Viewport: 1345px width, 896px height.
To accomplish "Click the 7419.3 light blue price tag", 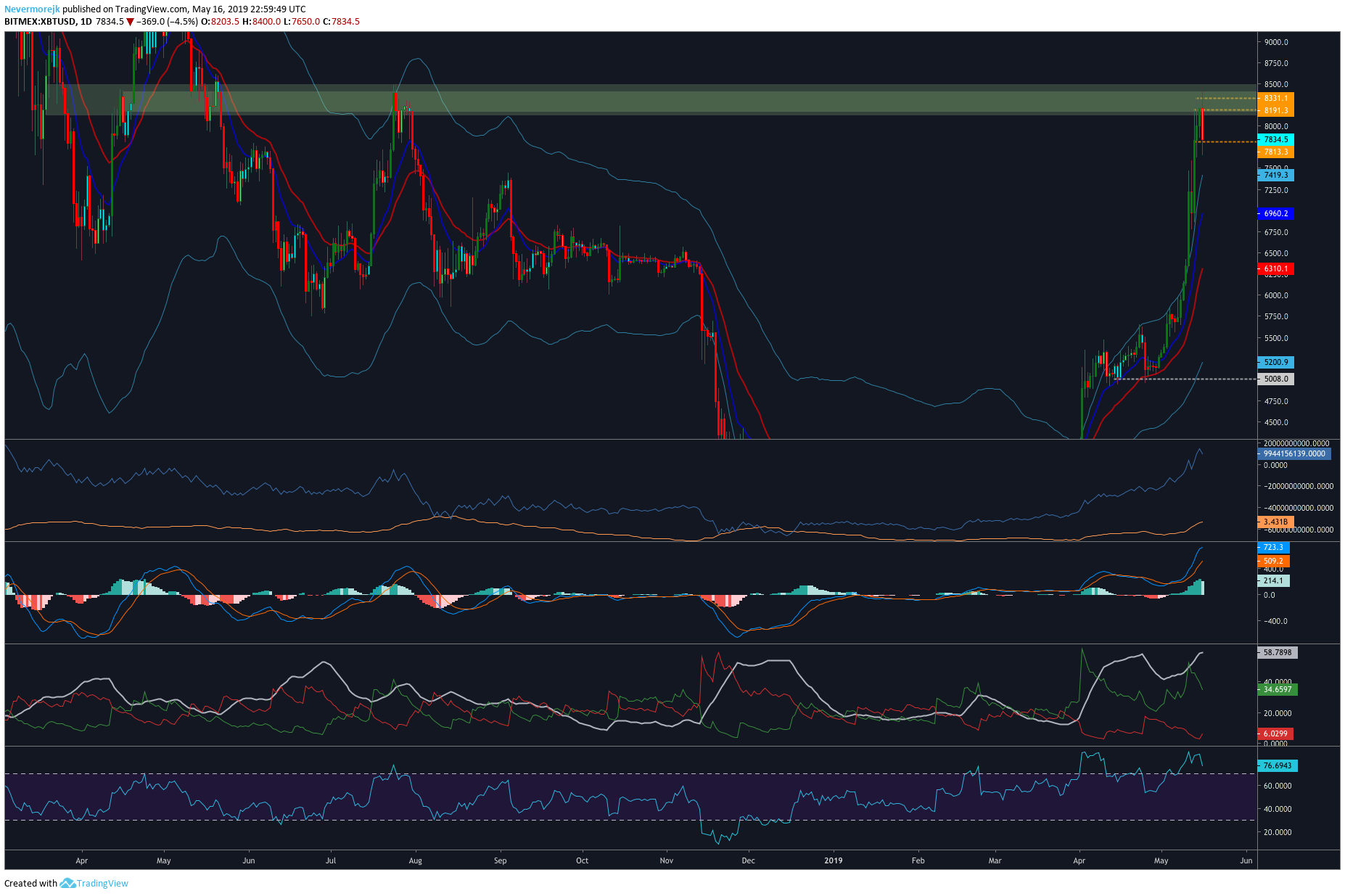I will click(x=1275, y=175).
